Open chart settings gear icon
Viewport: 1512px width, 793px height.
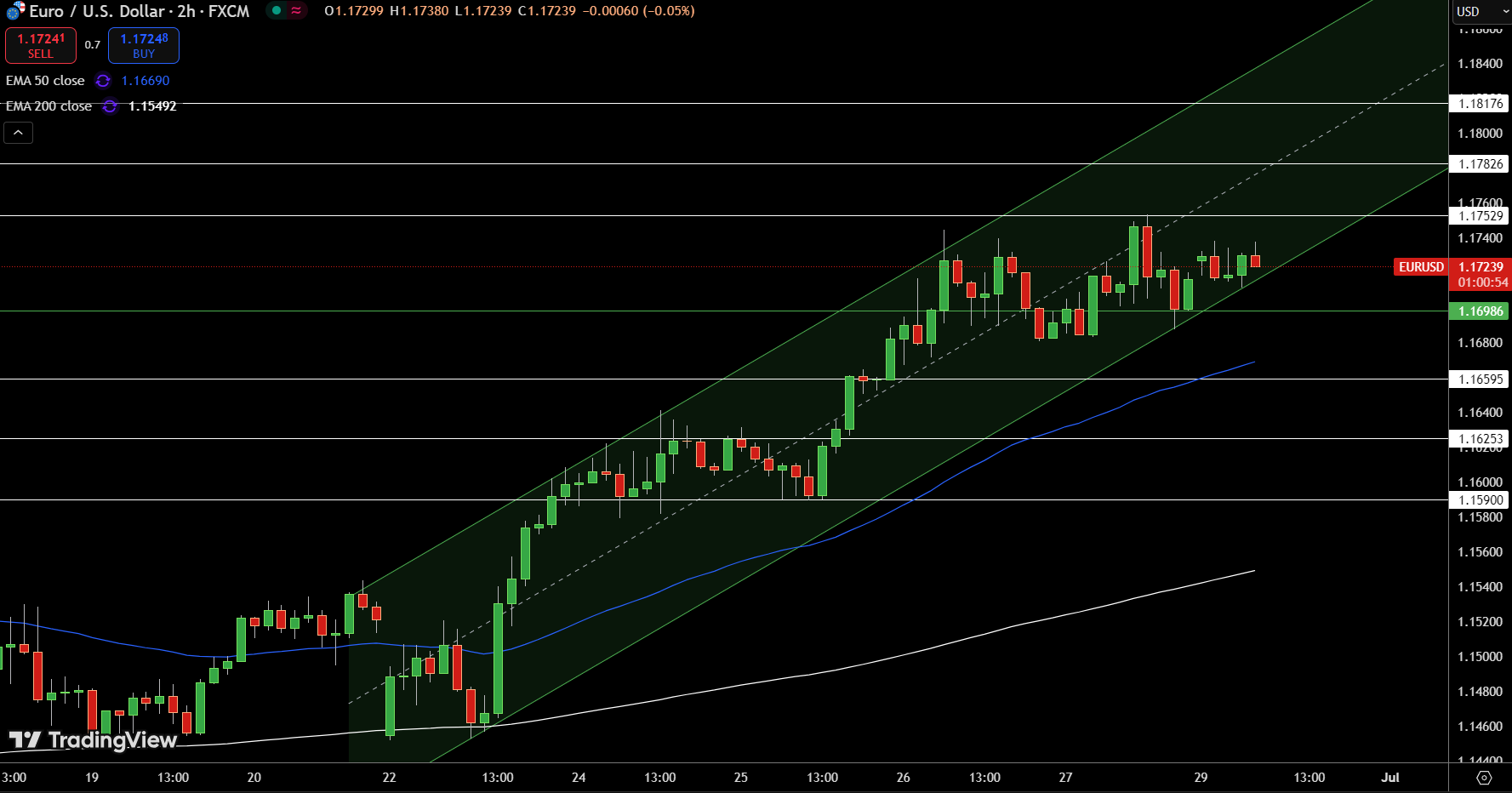click(1484, 778)
